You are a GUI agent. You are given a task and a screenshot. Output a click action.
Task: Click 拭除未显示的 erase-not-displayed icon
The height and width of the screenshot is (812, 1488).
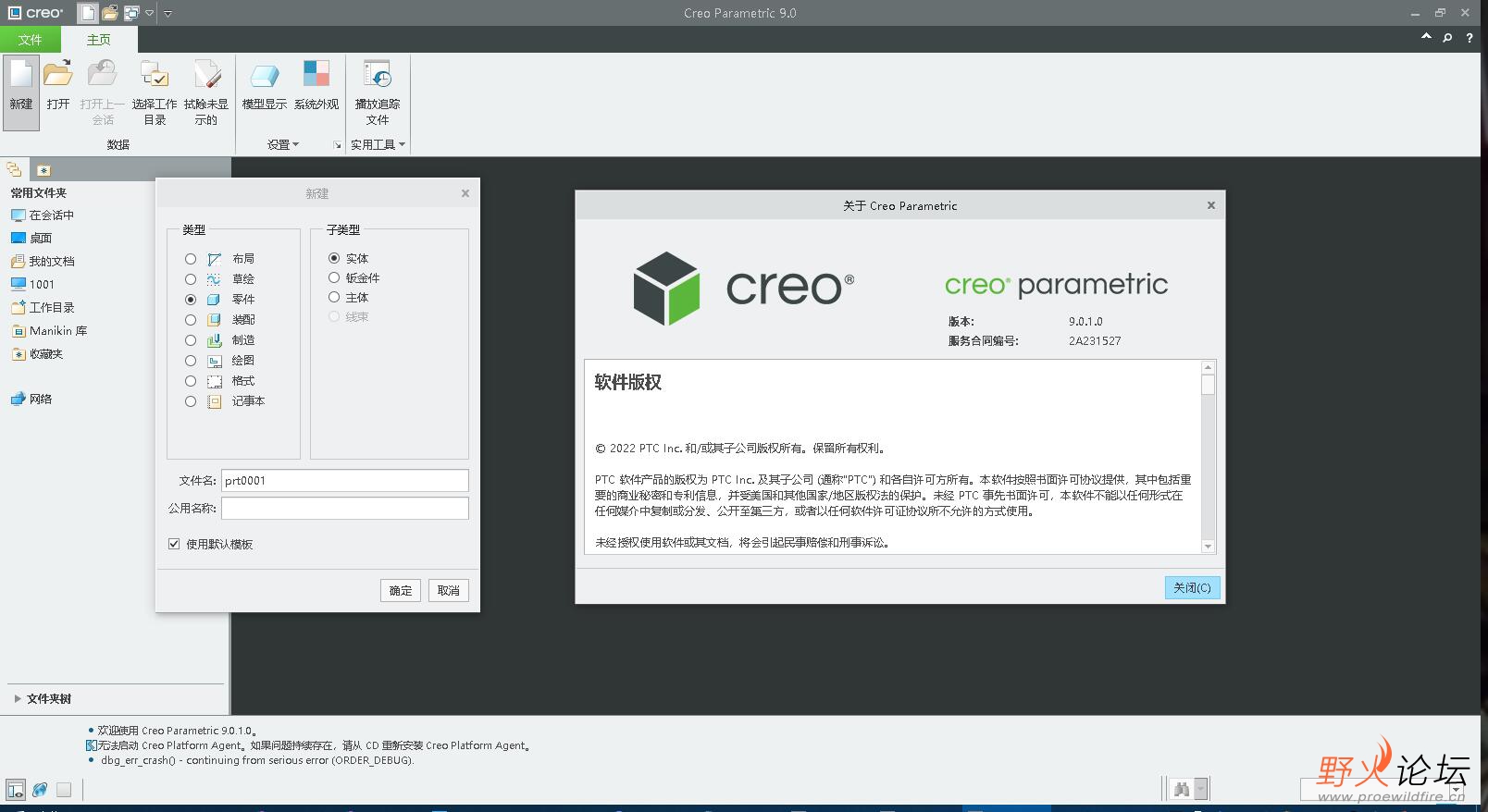[x=206, y=75]
